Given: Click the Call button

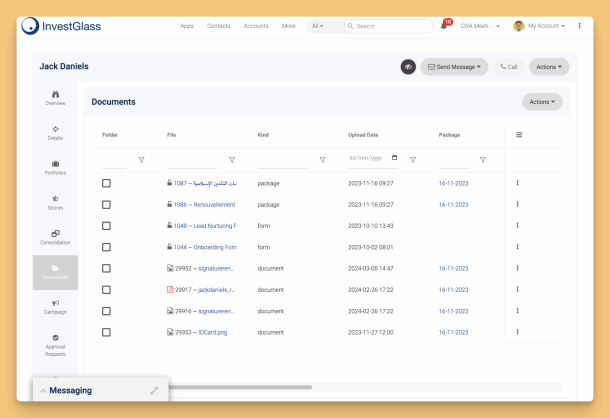Looking at the screenshot, I should coord(509,67).
